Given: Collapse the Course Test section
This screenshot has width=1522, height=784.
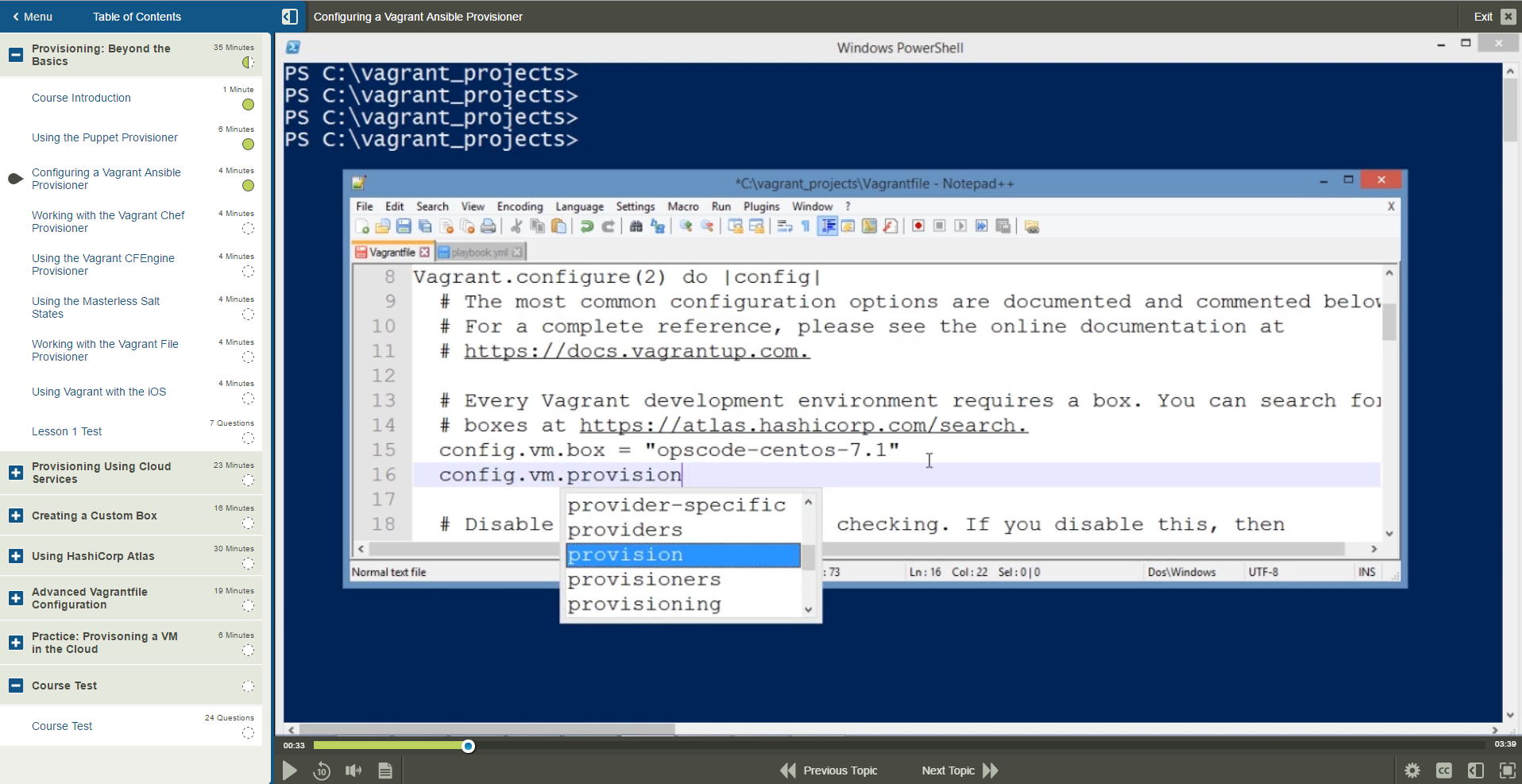Looking at the screenshot, I should click(15, 685).
